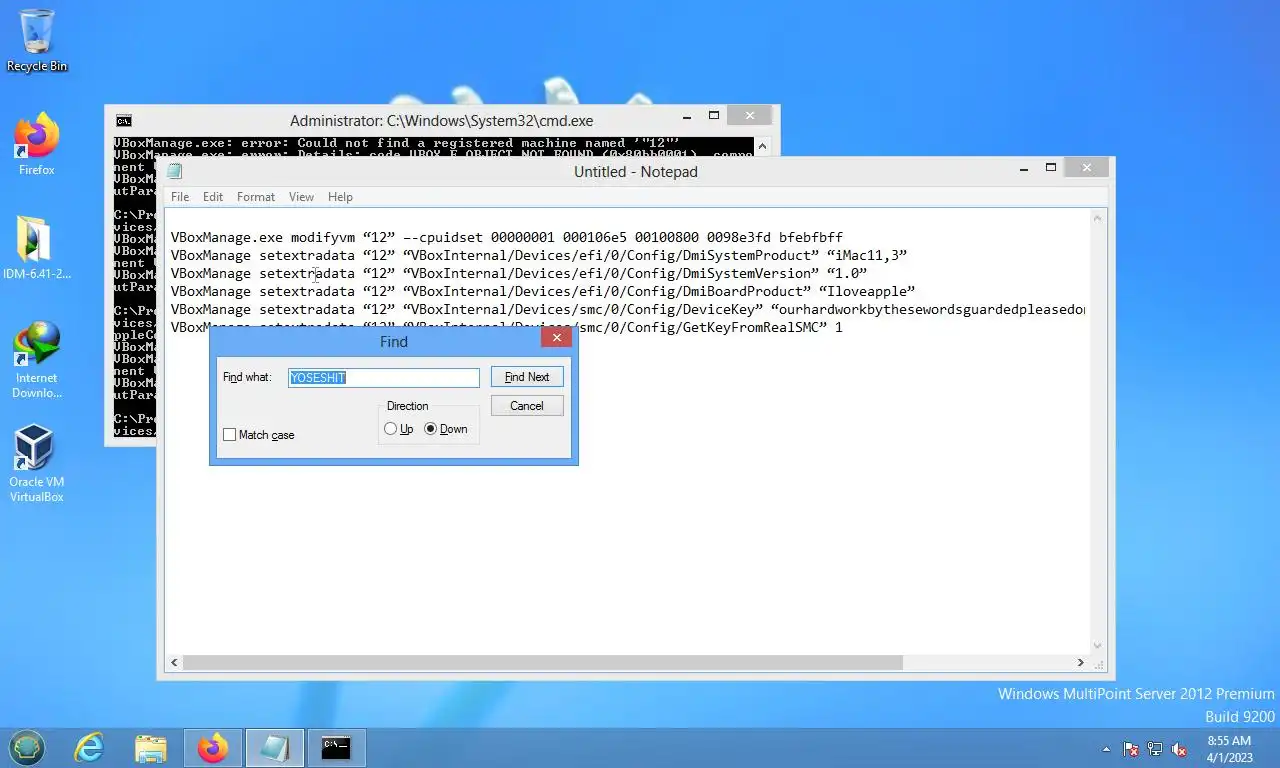Viewport: 1280px width, 768px height.
Task: Click the Find what text field
Action: pos(384,377)
